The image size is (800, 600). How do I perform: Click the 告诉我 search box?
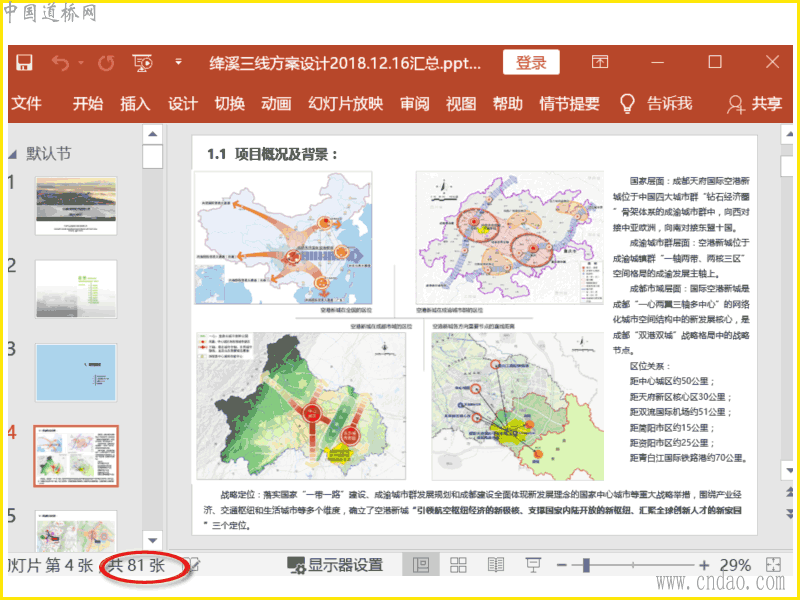(669, 104)
